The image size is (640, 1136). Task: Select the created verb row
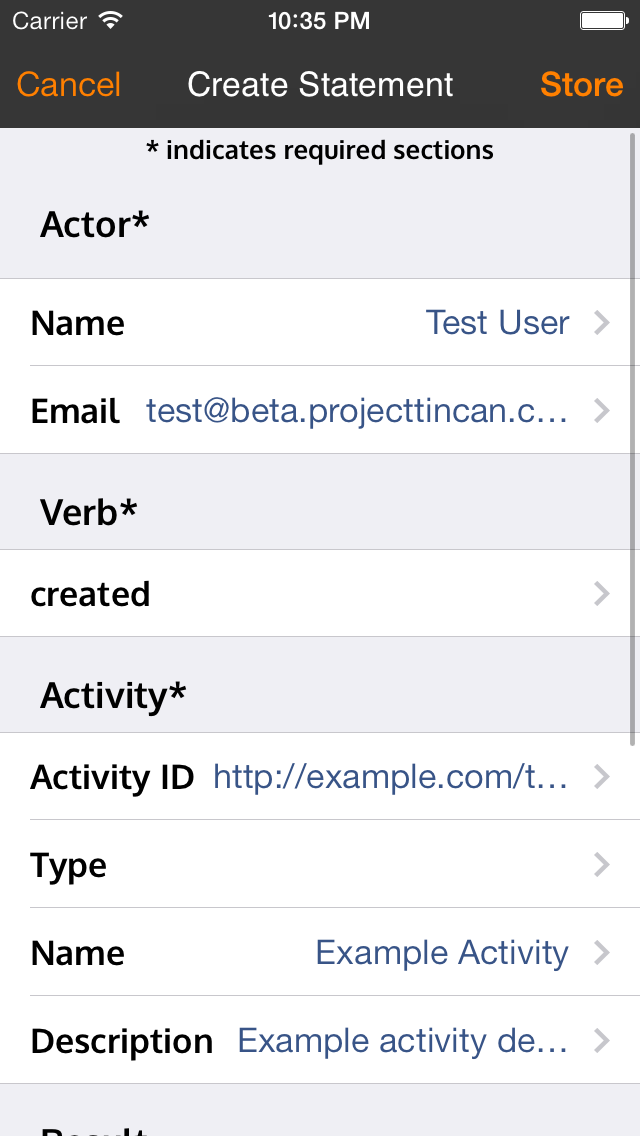tap(320, 593)
